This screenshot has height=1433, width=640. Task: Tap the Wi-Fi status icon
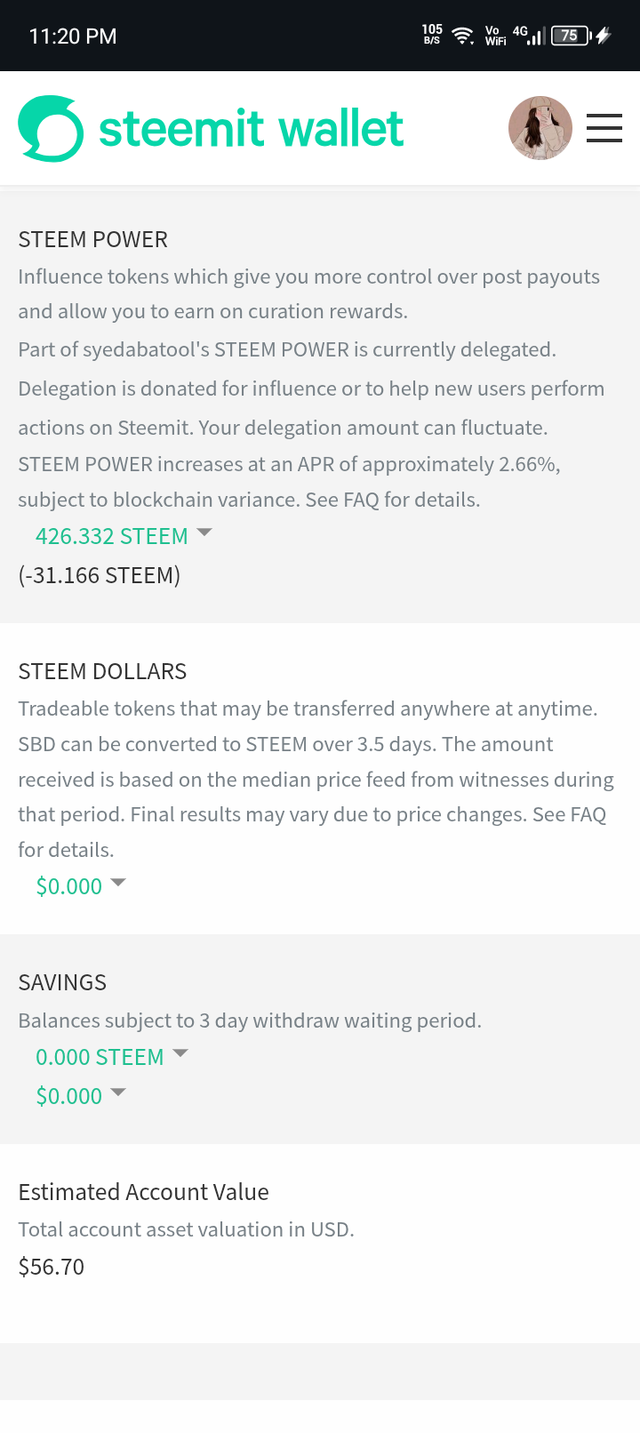point(463,36)
